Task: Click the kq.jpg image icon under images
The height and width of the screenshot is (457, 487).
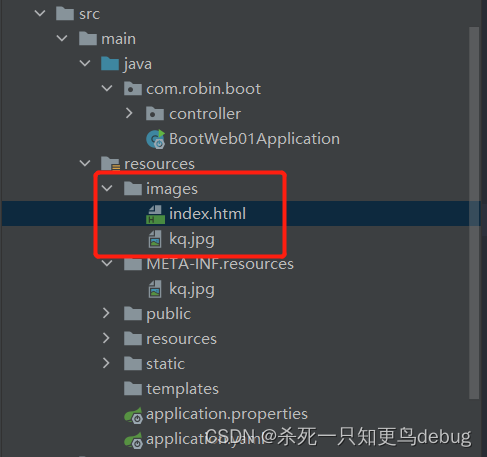Action: 155,239
